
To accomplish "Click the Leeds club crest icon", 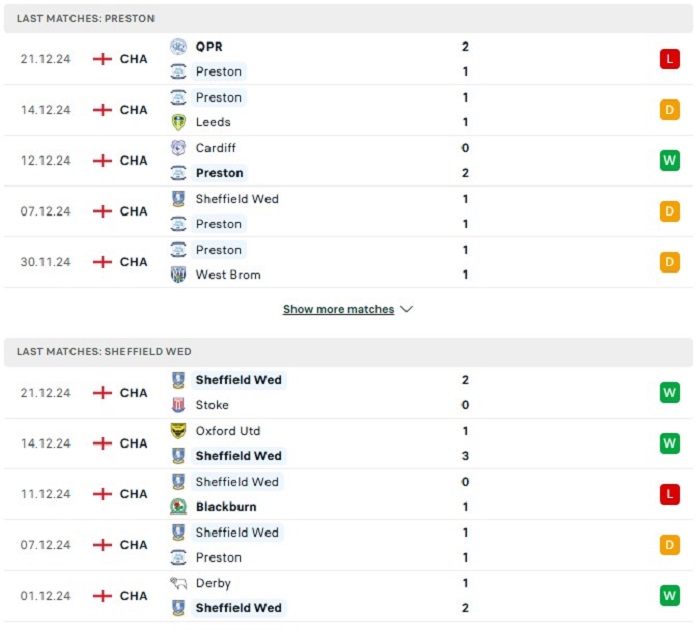I will click(x=178, y=122).
